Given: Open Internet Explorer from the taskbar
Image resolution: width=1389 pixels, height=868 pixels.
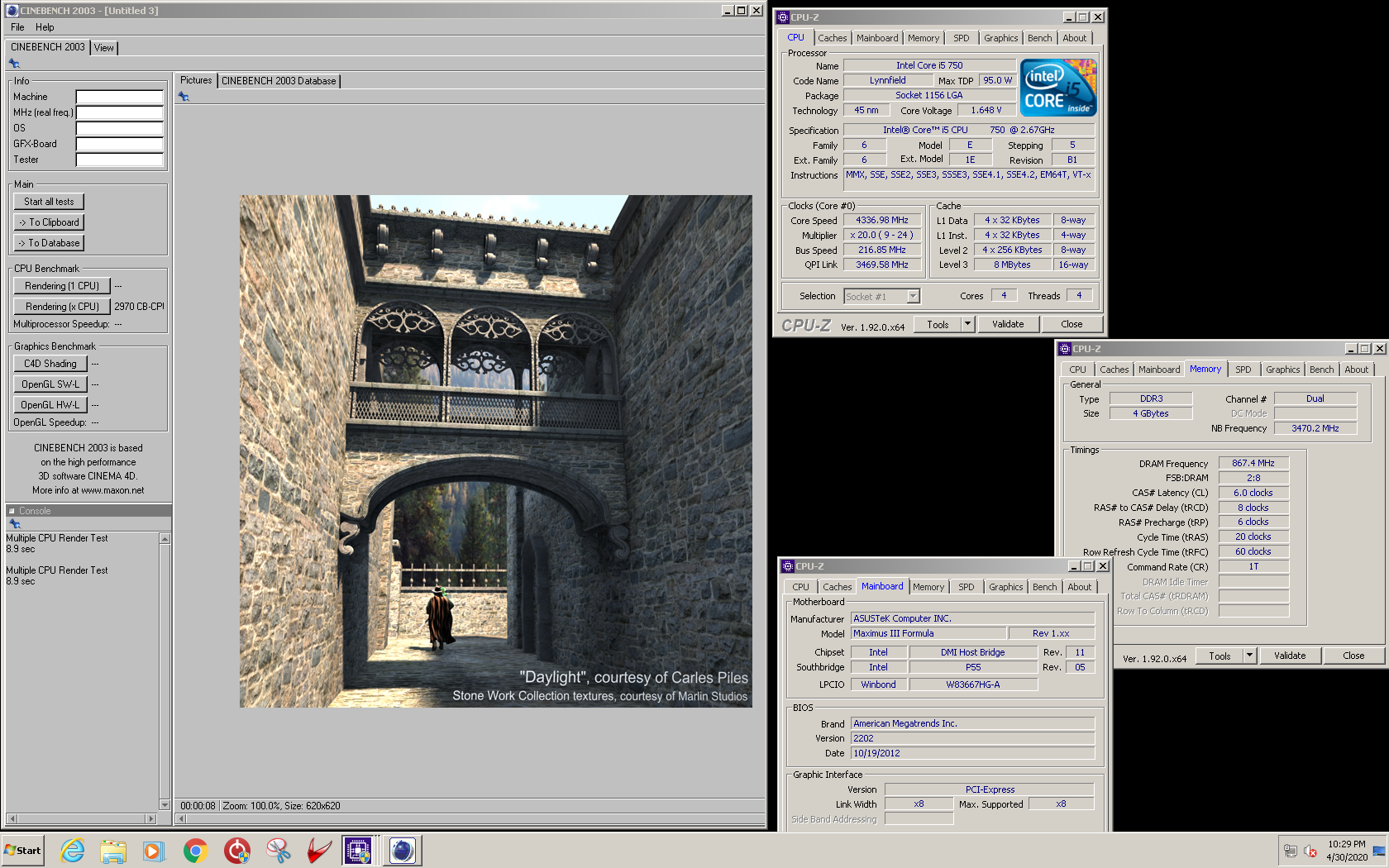Looking at the screenshot, I should tap(73, 851).
